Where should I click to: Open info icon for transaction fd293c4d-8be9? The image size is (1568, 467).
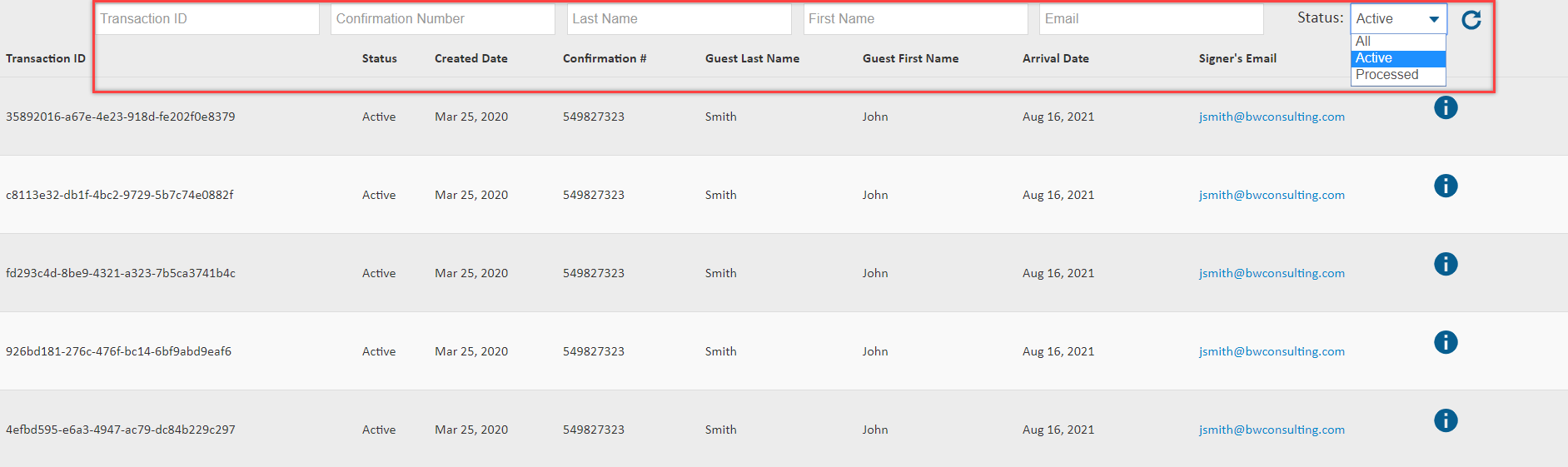(x=1446, y=264)
